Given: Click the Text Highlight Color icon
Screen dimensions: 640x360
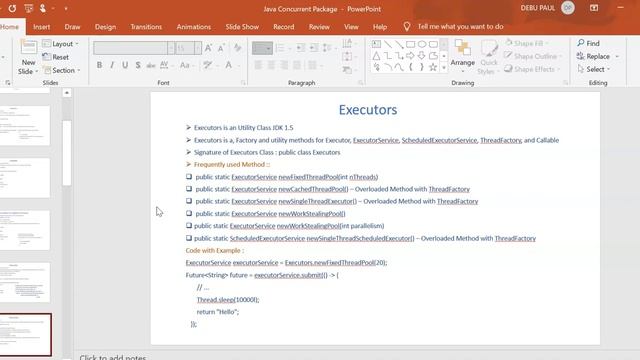Looking at the screenshot, I should (209, 65).
